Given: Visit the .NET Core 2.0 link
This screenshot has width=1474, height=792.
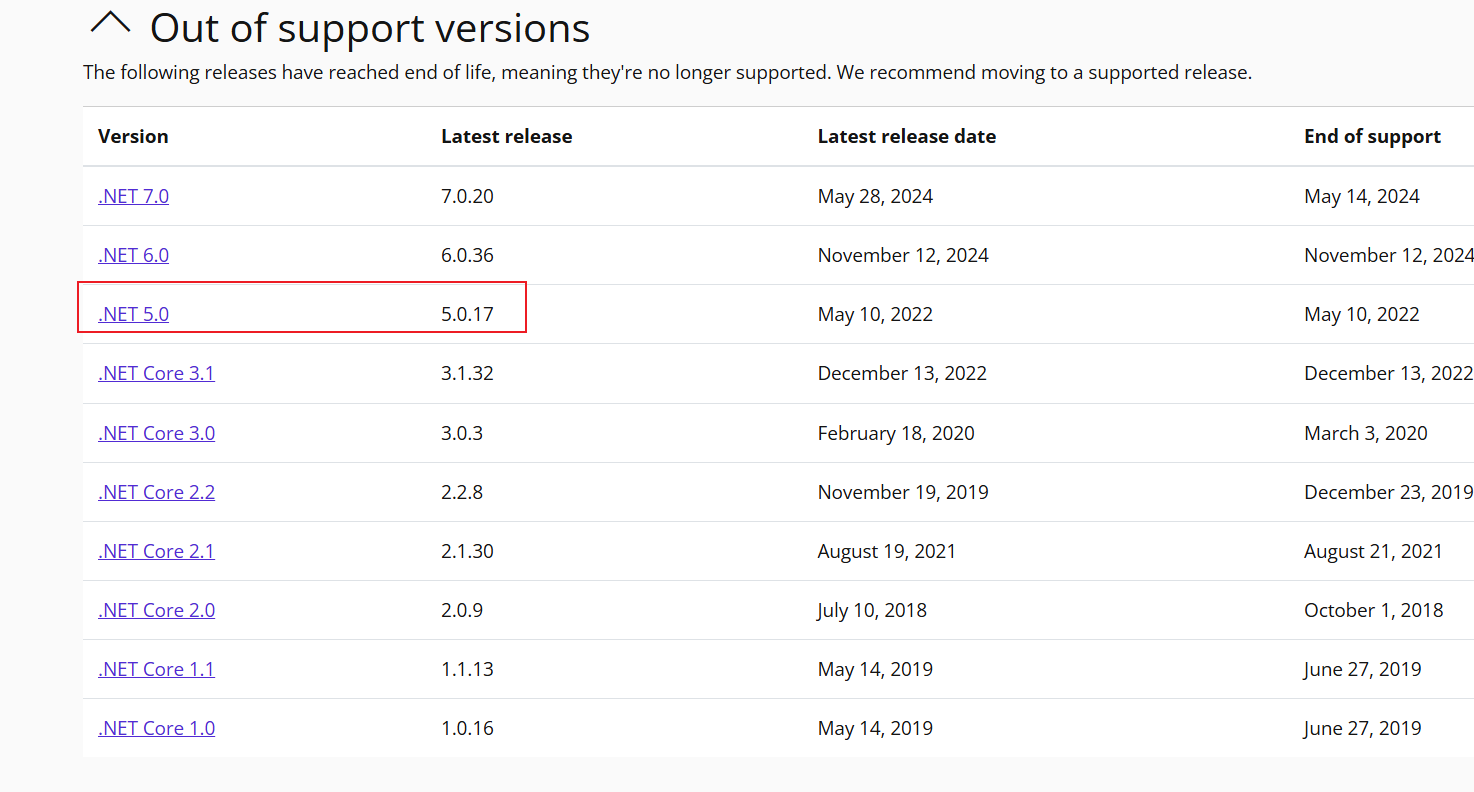Looking at the screenshot, I should (x=156, y=610).
